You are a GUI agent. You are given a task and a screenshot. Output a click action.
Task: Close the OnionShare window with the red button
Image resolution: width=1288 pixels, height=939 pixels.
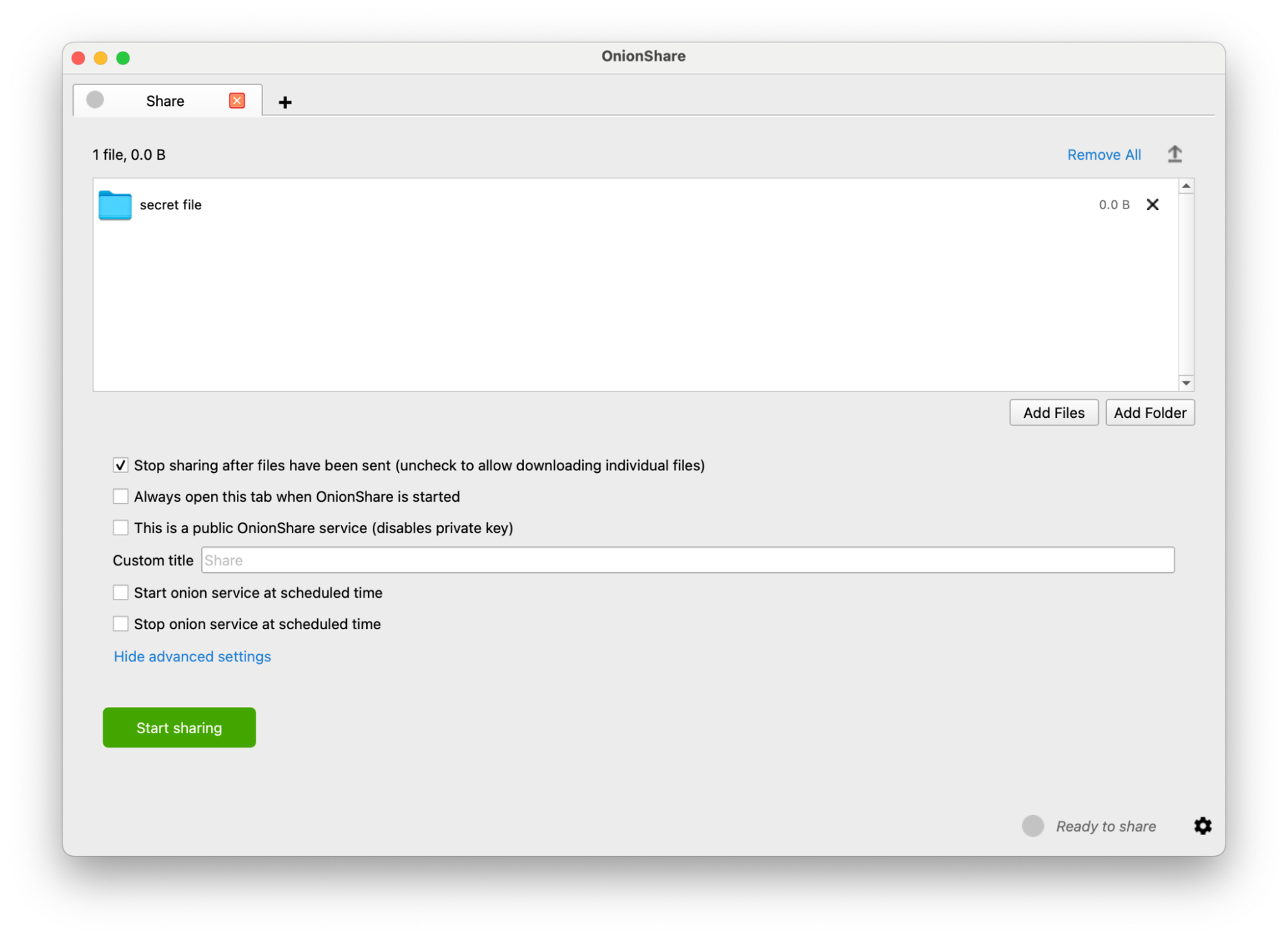click(78, 58)
